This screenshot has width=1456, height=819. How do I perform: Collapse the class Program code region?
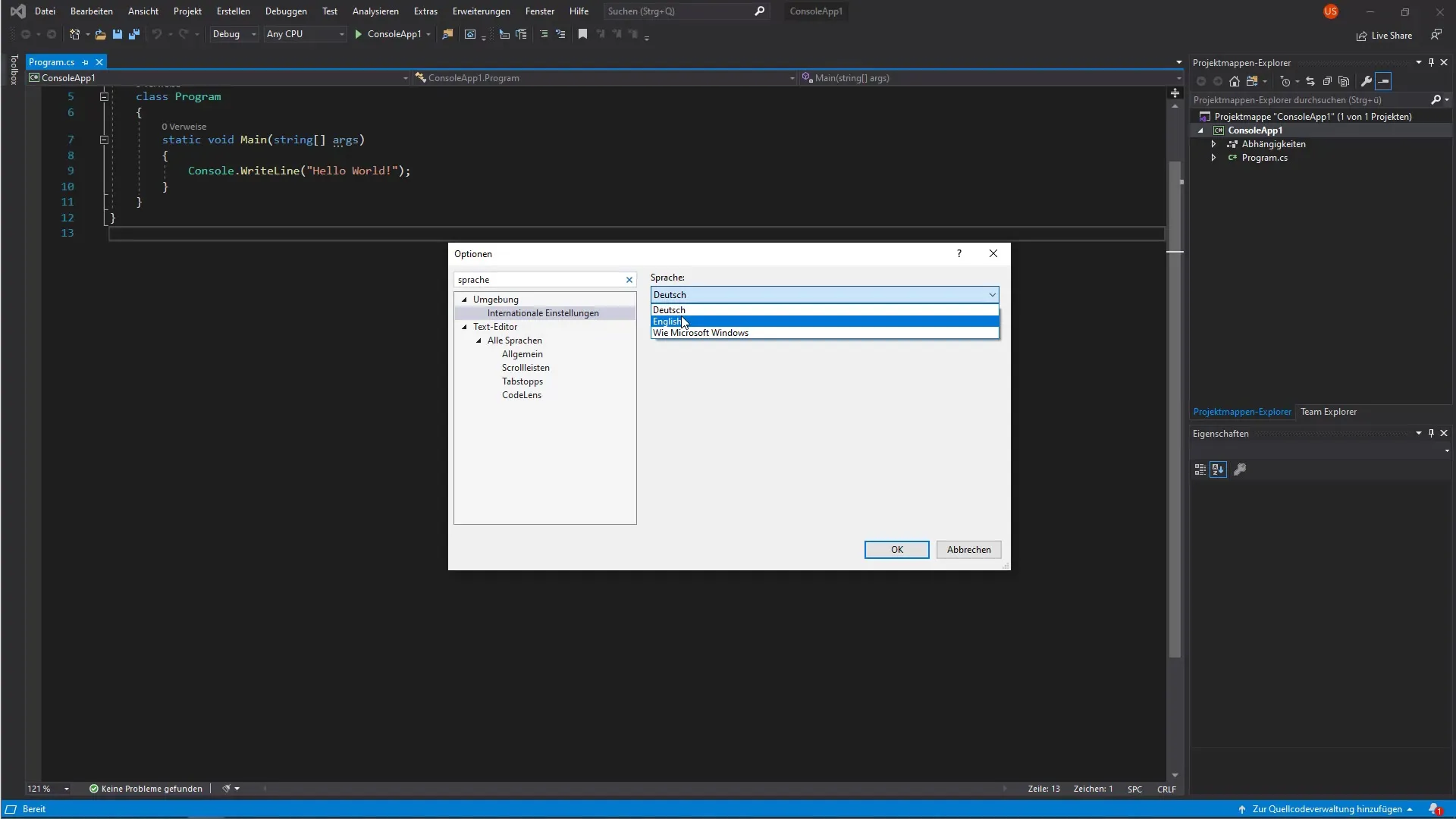click(x=104, y=96)
